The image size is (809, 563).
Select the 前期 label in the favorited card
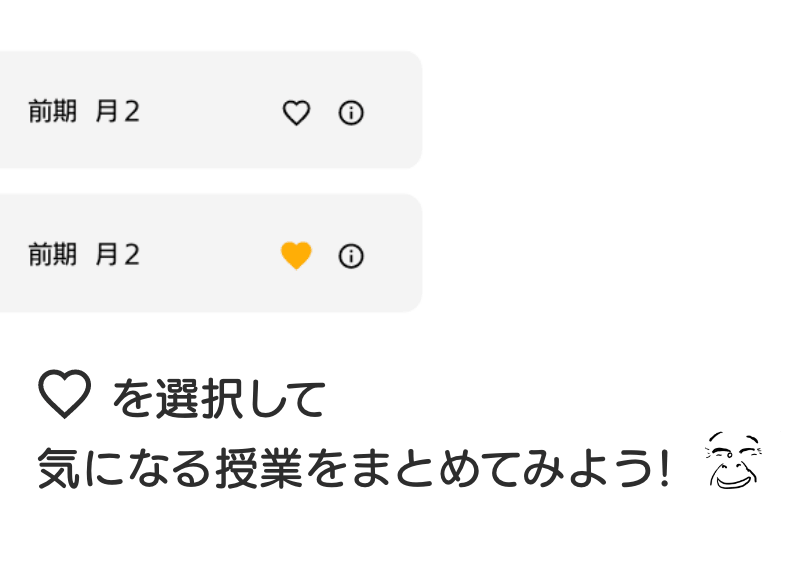coord(52,255)
